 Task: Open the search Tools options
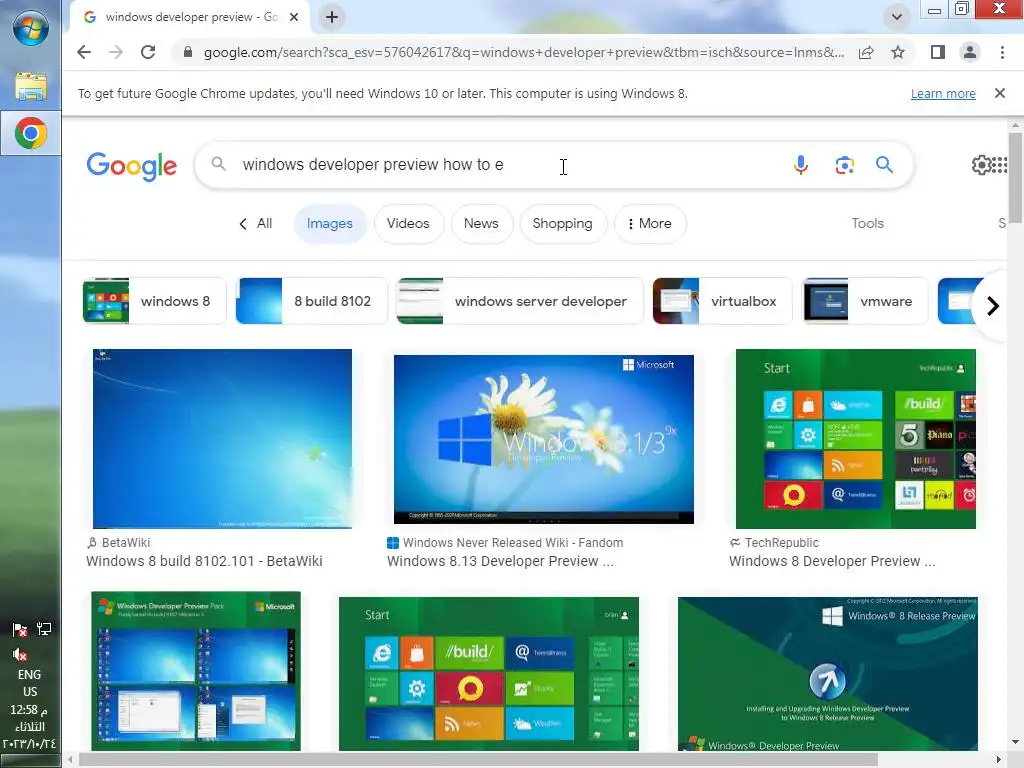pyautogui.click(x=867, y=223)
